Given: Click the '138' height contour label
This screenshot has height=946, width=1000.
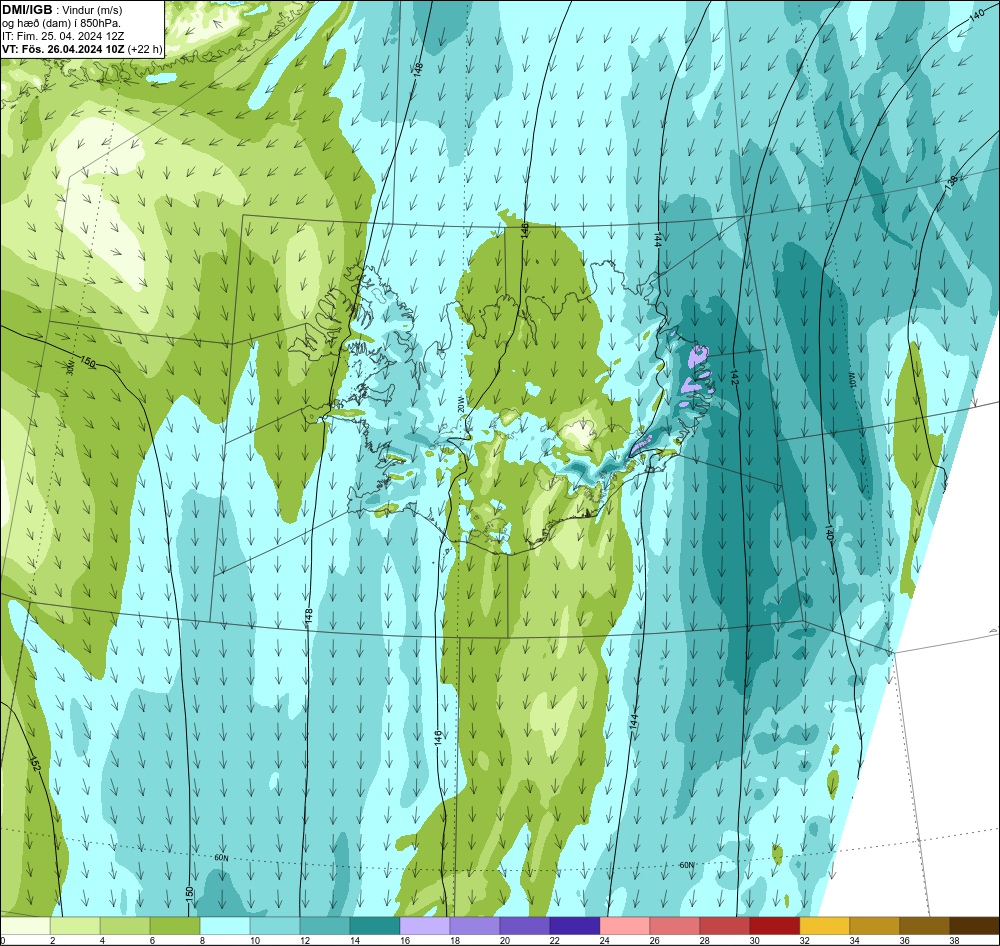Looking at the screenshot, I should click(952, 182).
